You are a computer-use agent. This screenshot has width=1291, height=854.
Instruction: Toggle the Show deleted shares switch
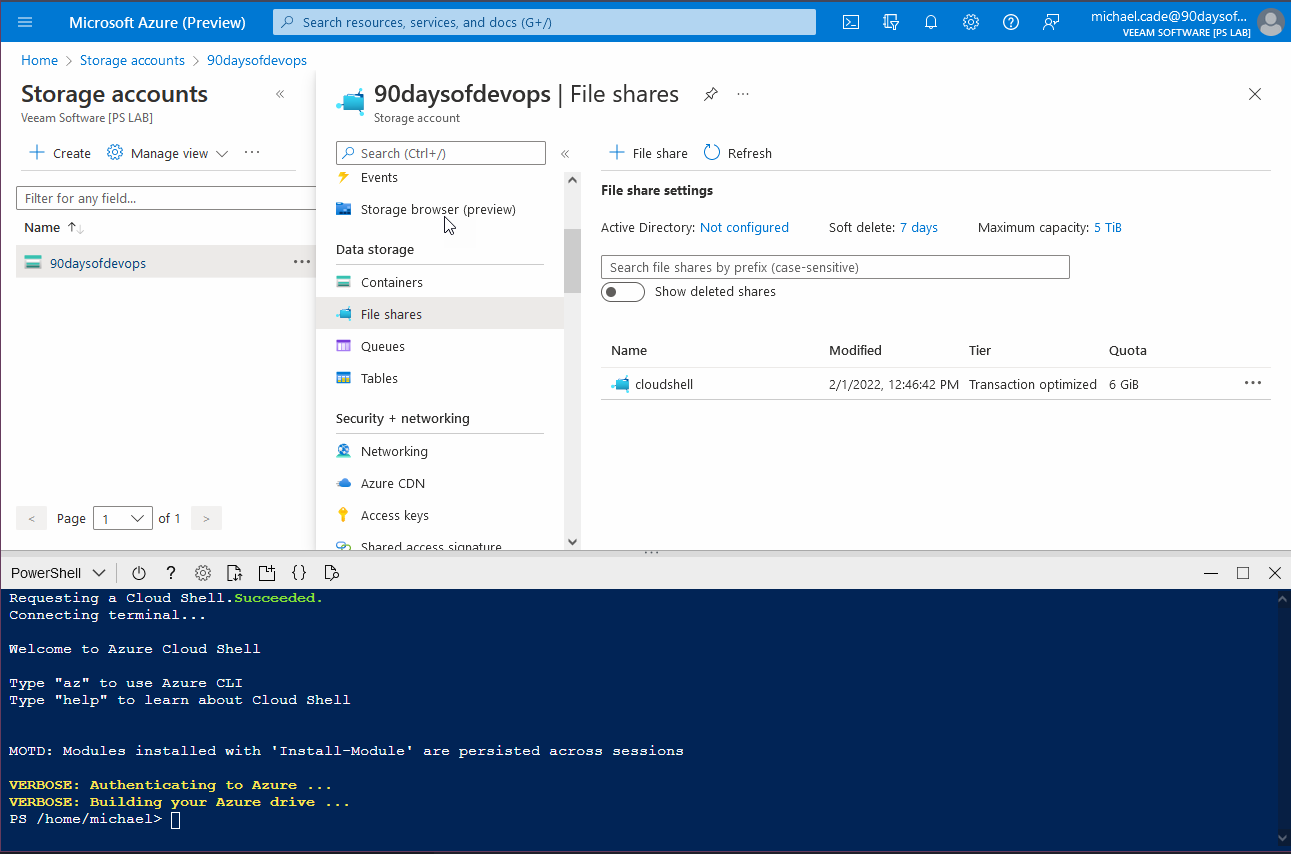pos(622,291)
